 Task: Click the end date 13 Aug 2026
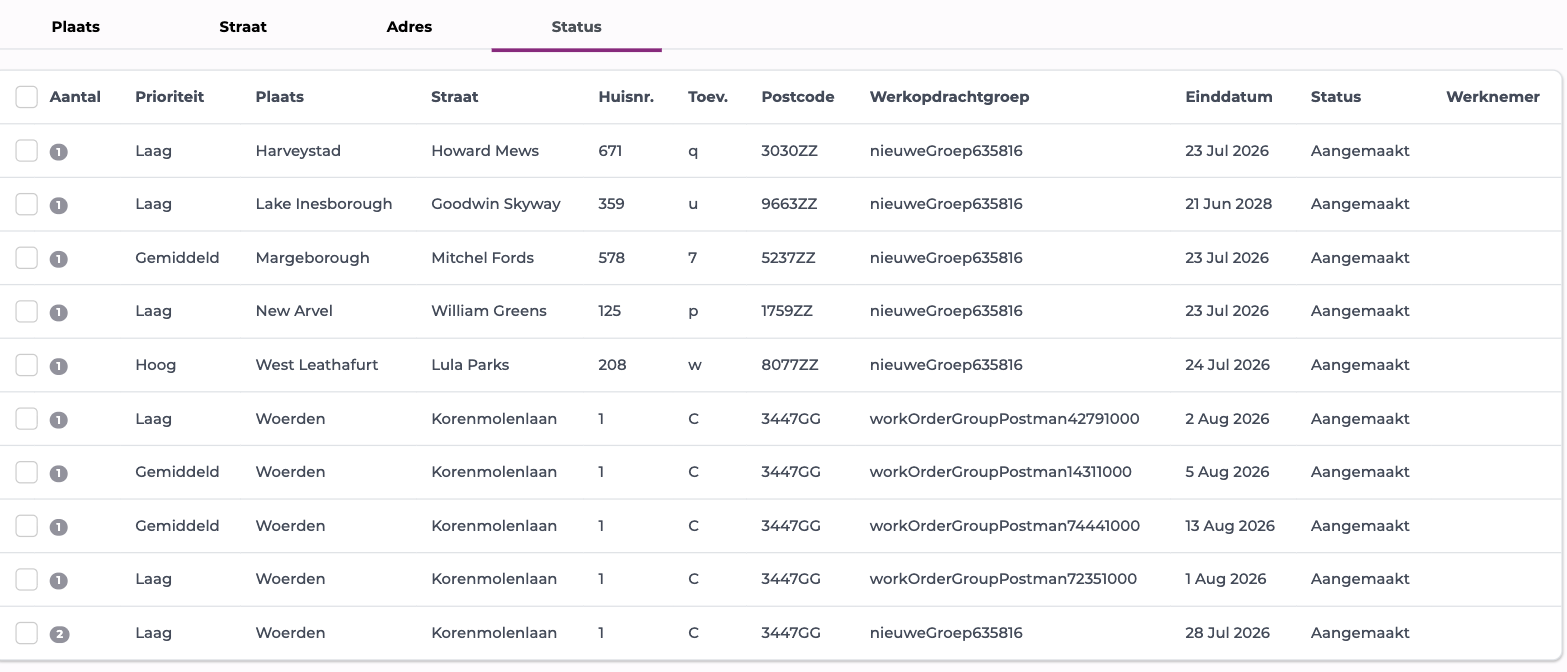1230,526
